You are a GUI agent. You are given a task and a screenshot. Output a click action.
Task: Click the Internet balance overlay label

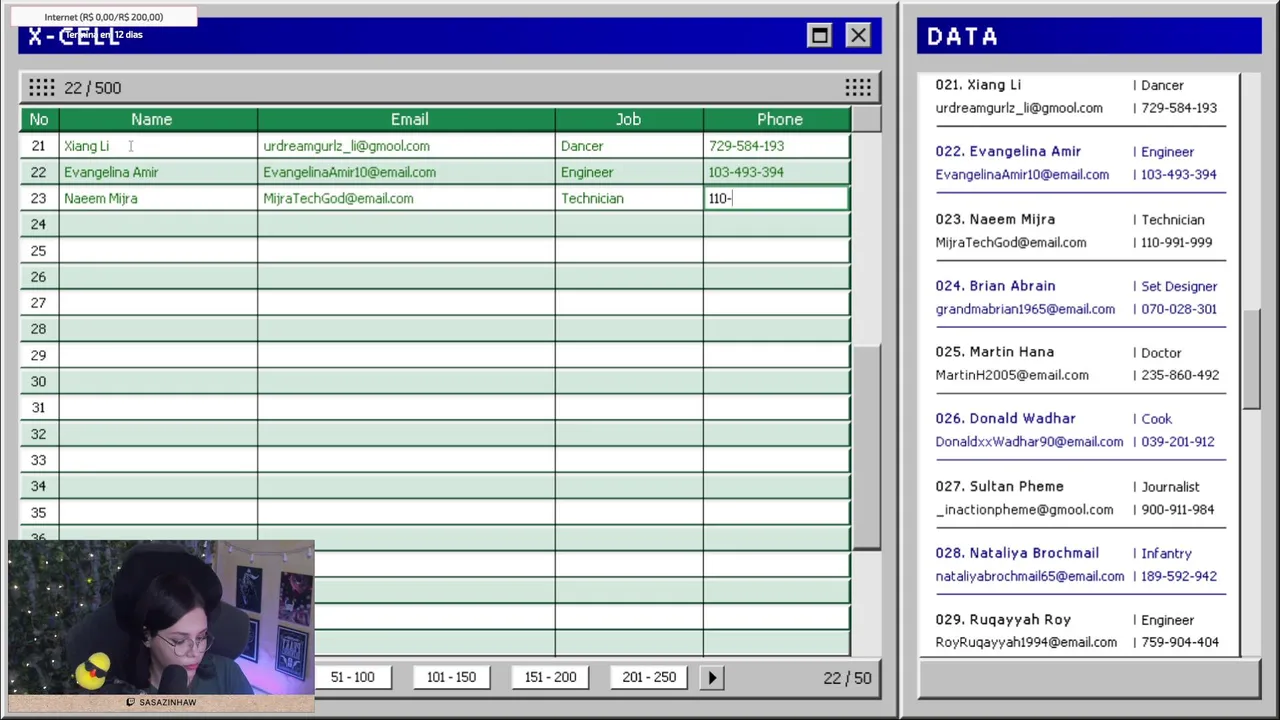(x=103, y=17)
